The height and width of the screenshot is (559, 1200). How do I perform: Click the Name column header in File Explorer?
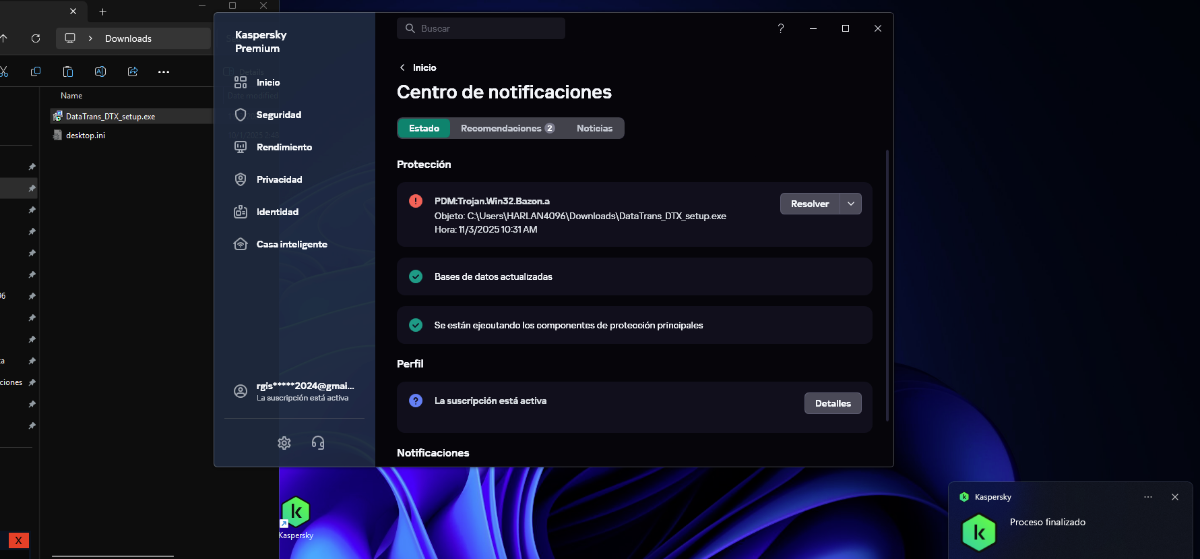click(x=71, y=96)
